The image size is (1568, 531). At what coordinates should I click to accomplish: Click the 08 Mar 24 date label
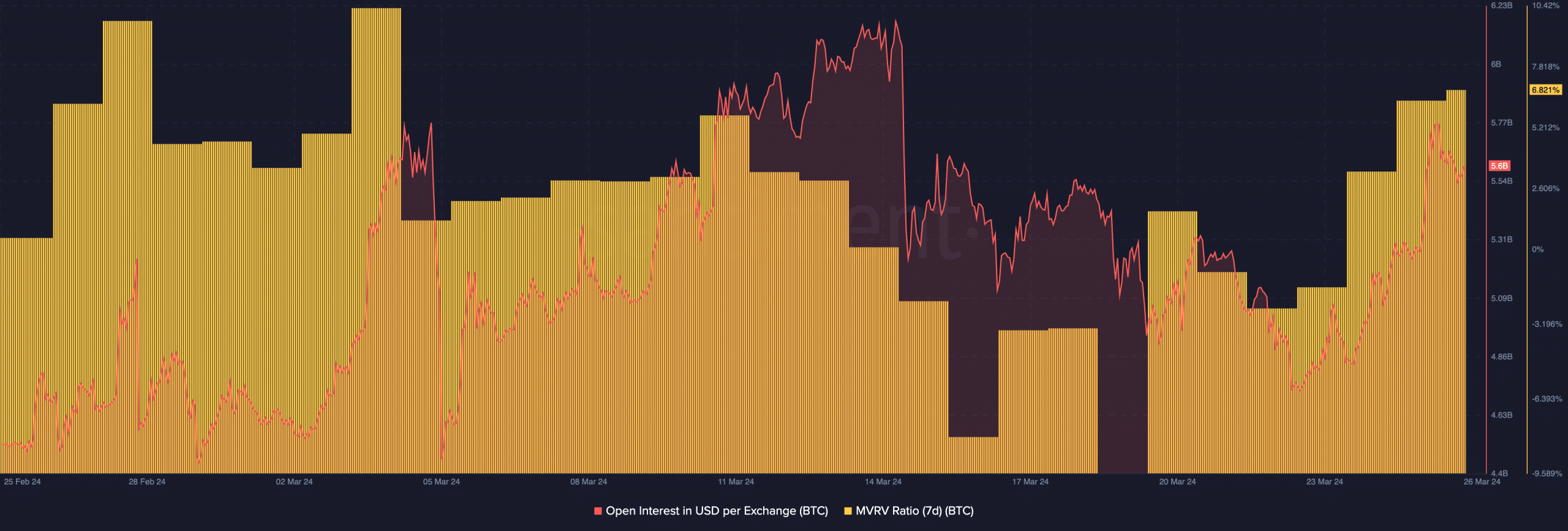click(x=589, y=482)
